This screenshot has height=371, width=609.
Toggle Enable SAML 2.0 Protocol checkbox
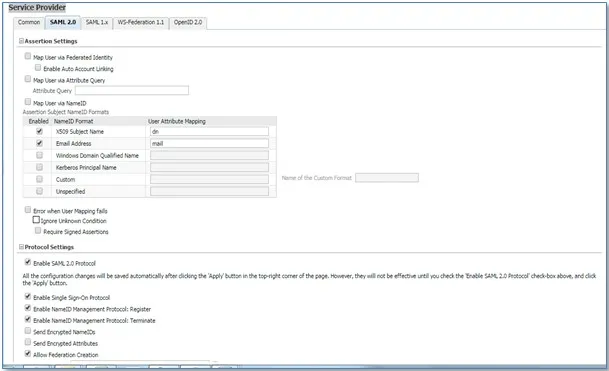(x=28, y=262)
